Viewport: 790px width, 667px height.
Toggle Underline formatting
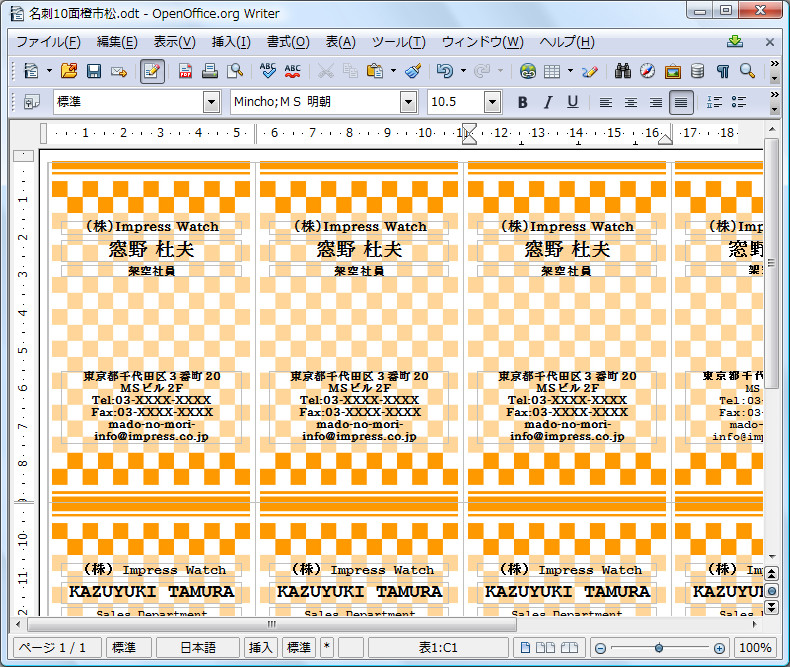[x=572, y=102]
